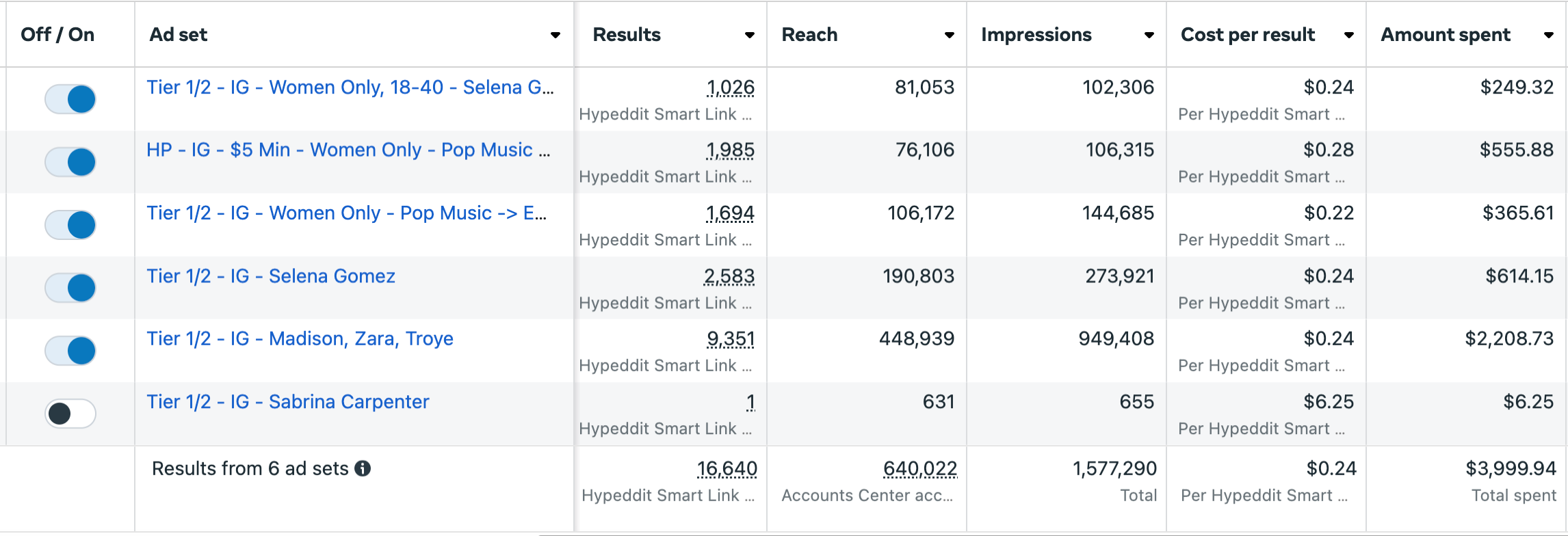Turn off the HP - IG - $5 Min ad set
The image size is (1568, 536).
(70, 162)
